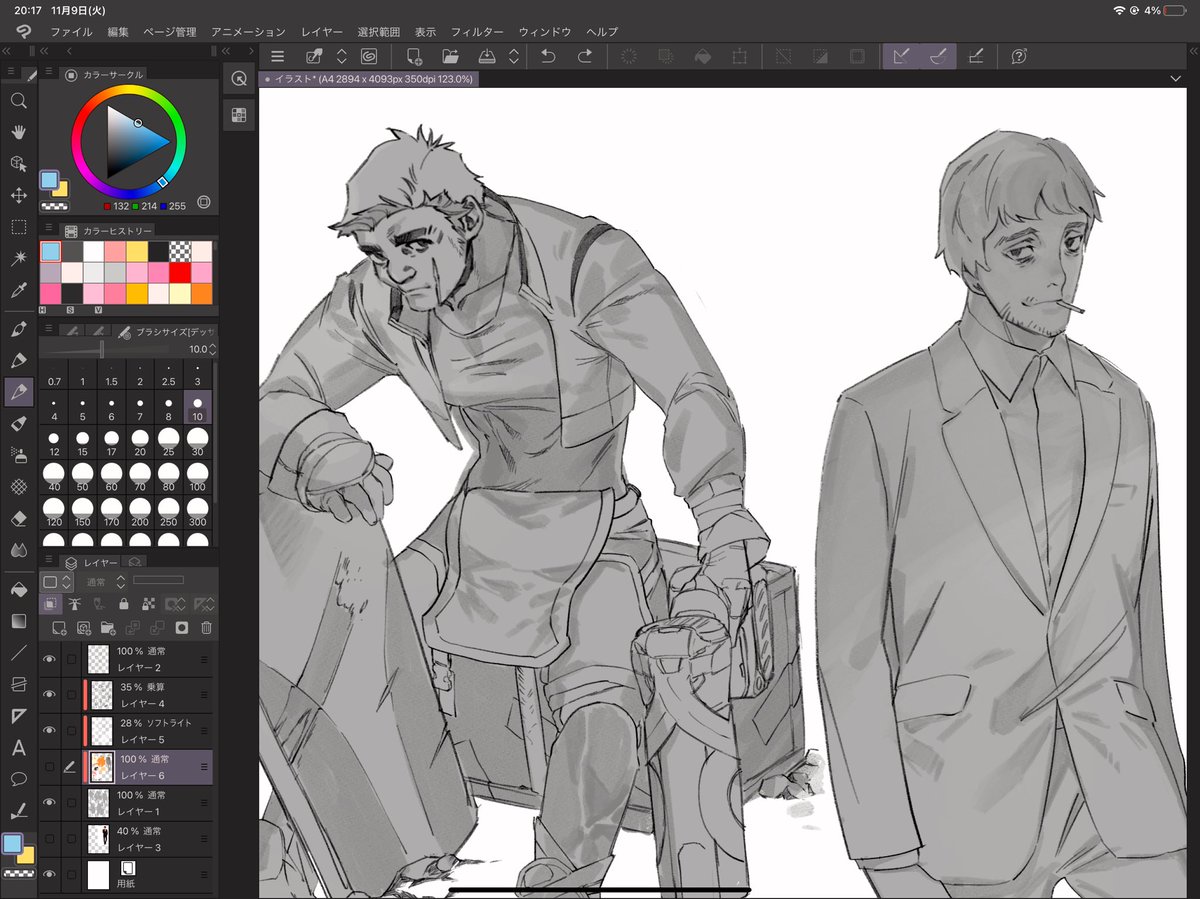Click the Delete layer trash icon
Screen dimensions: 1200x899
click(206, 628)
